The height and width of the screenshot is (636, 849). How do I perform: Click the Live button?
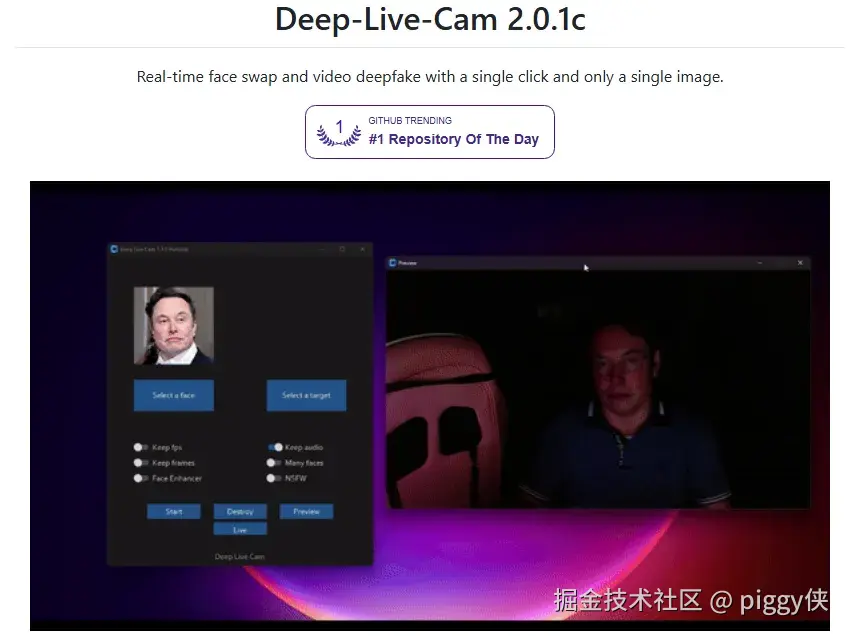point(240,529)
